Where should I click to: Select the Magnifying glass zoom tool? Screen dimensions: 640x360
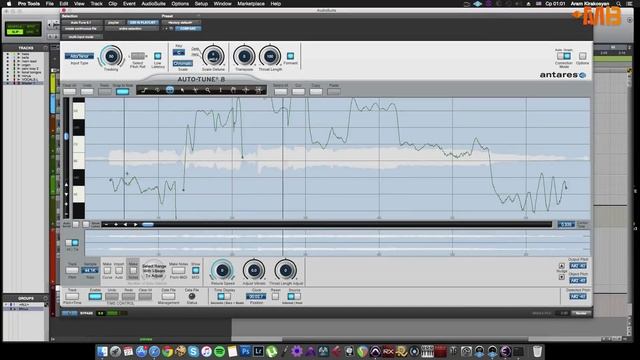tap(208, 90)
